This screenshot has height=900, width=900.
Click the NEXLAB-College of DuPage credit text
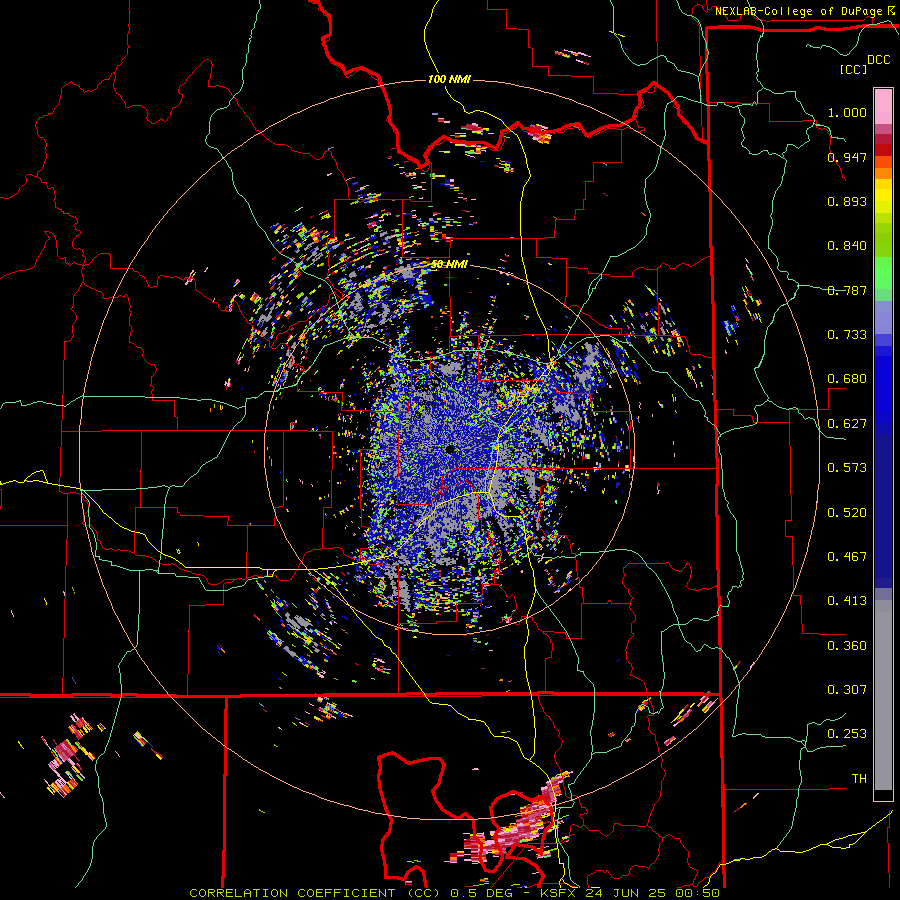[x=799, y=11]
